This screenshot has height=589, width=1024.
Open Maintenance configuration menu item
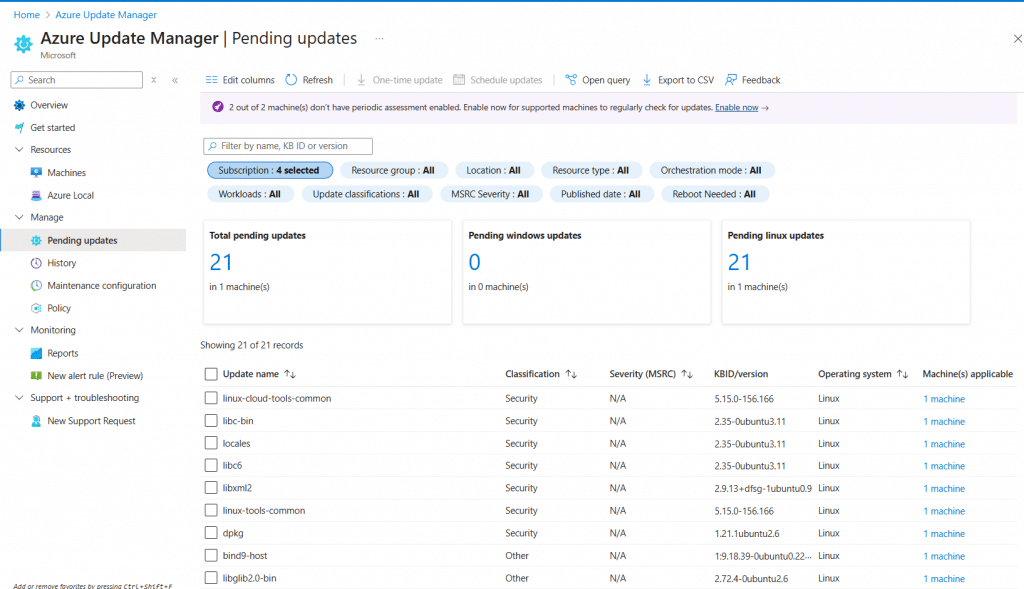pyautogui.click(x=101, y=286)
